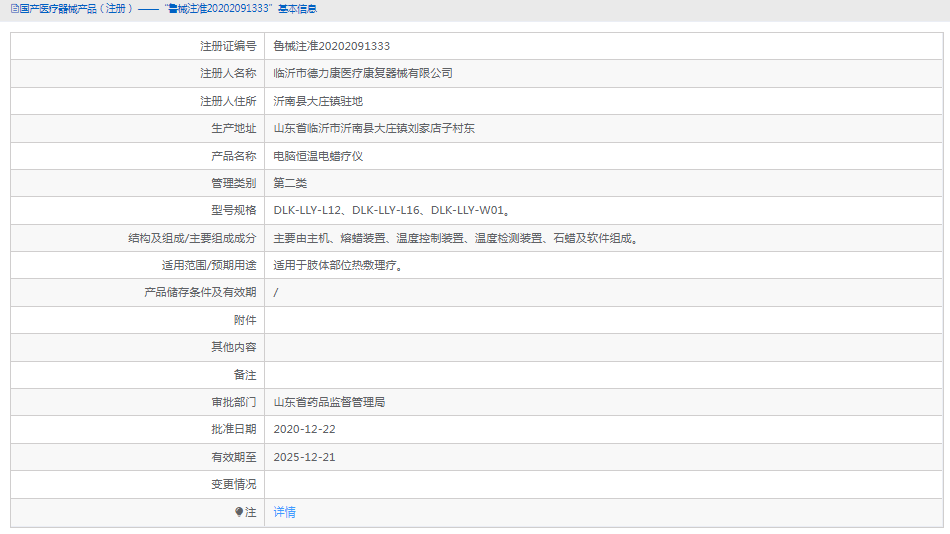Click the 生产地址 label
Image resolution: width=950 pixels, height=534 pixels.
[x=234, y=128]
